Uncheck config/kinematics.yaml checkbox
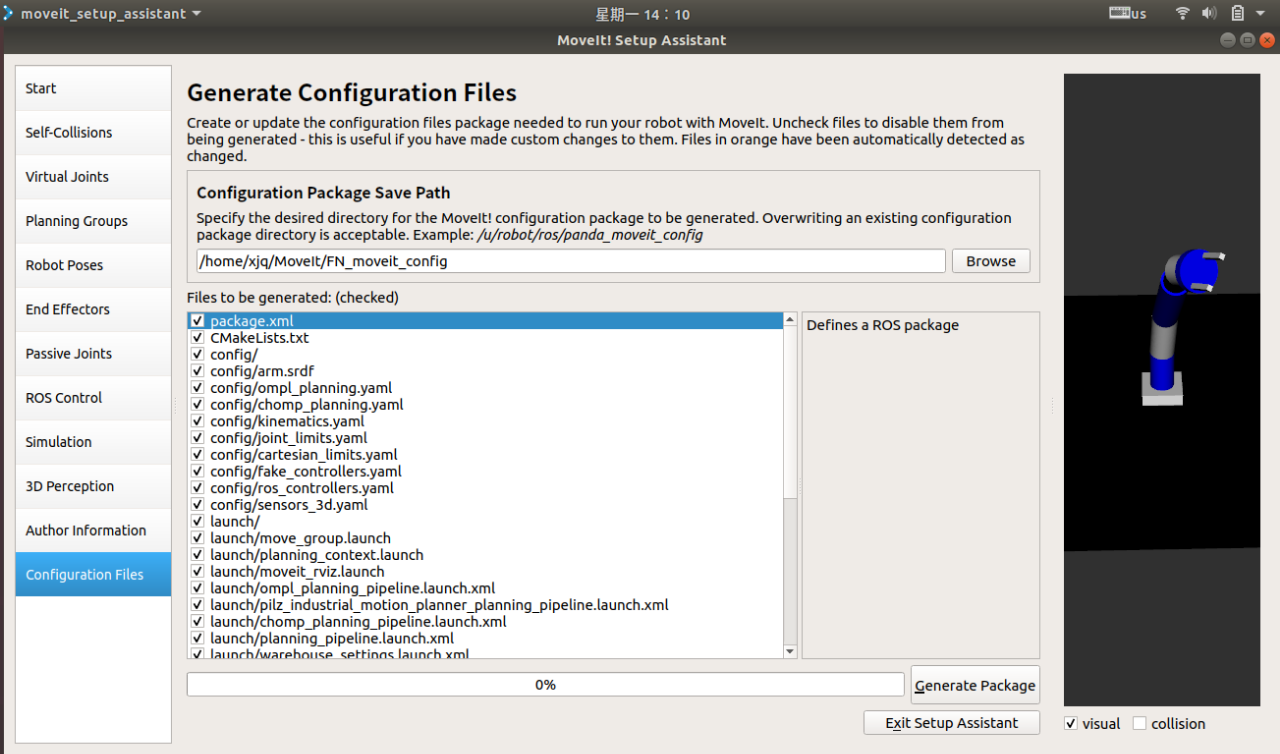The image size is (1280, 754). click(198, 421)
